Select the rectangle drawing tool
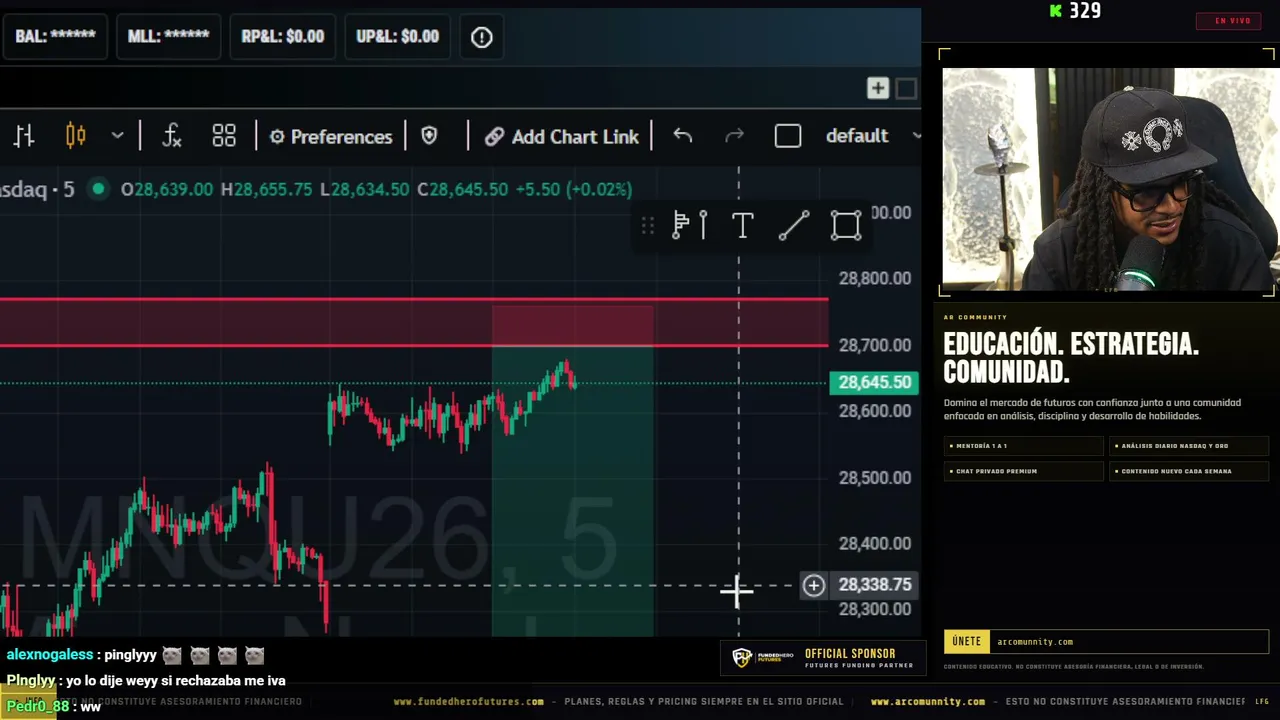1280x720 pixels. coord(846,226)
